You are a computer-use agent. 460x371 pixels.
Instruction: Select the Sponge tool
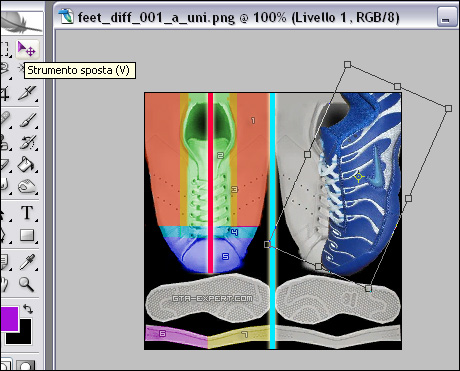tap(27, 186)
